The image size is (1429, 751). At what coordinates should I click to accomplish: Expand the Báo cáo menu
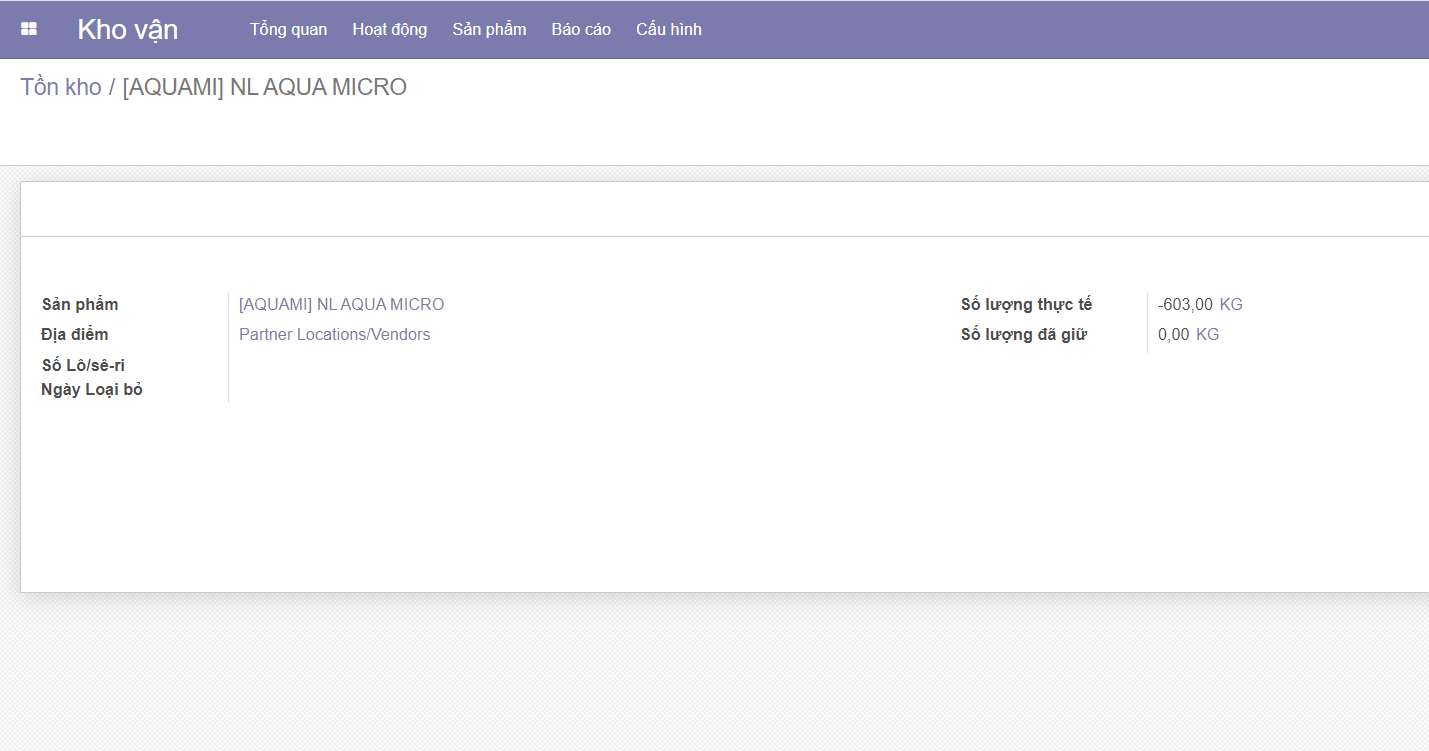(581, 29)
